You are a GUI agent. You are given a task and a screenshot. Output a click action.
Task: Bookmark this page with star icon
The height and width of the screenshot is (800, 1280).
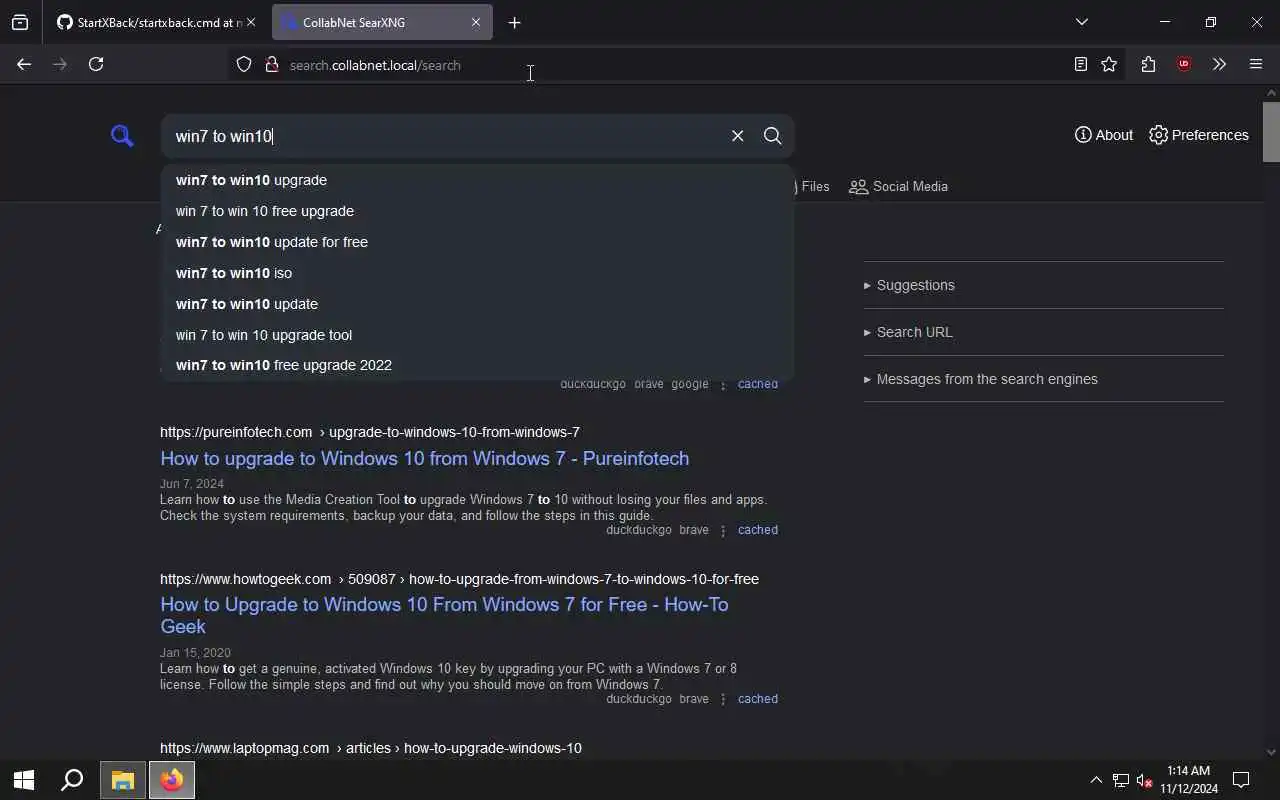pyautogui.click(x=1109, y=64)
